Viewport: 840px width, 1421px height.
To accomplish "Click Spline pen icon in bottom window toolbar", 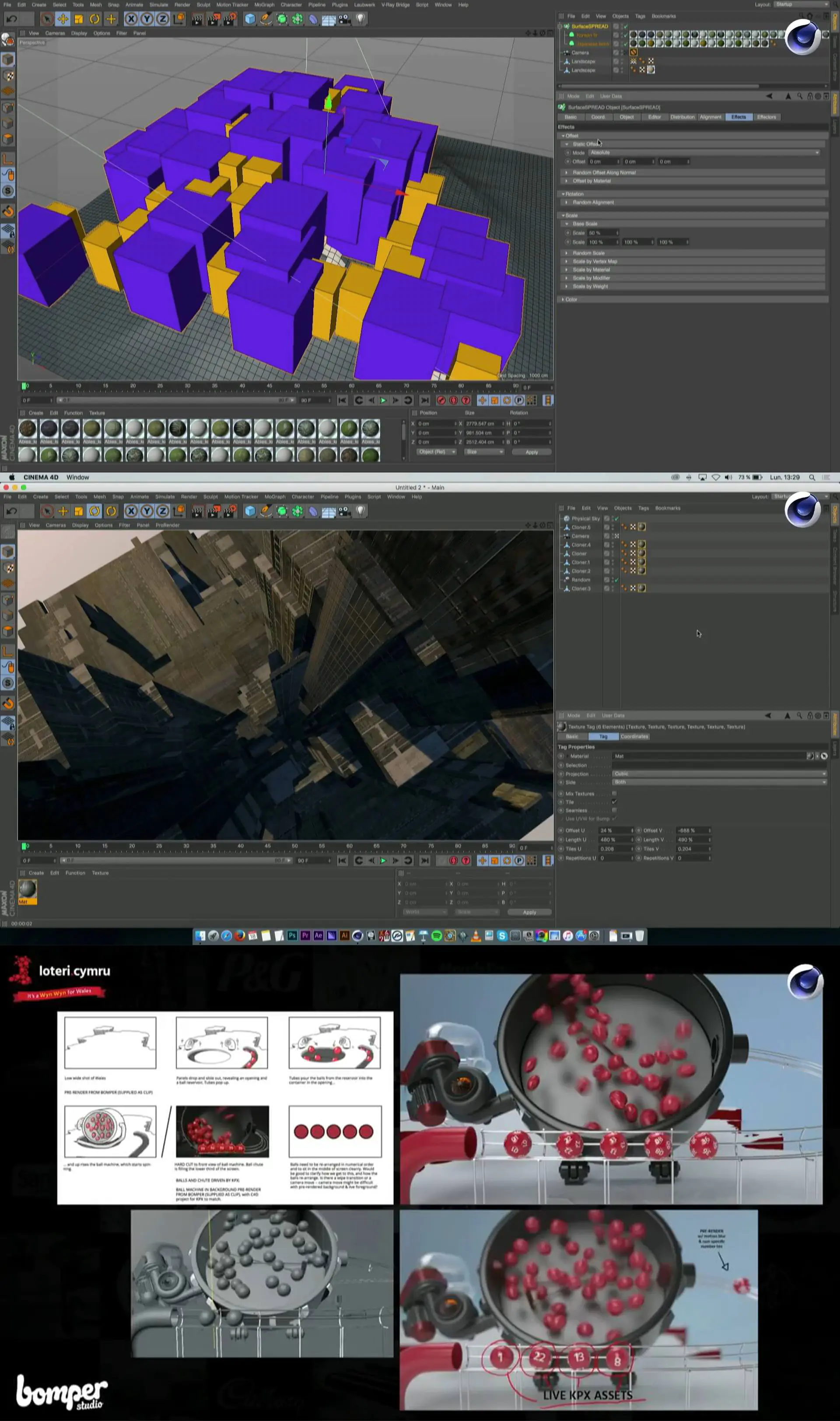I will click(x=266, y=511).
